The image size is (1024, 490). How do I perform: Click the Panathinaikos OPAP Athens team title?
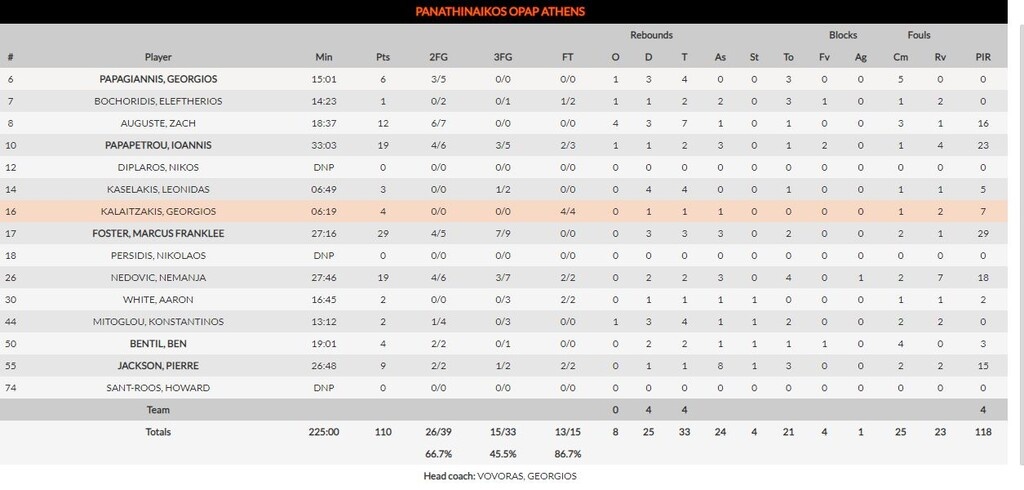500,11
